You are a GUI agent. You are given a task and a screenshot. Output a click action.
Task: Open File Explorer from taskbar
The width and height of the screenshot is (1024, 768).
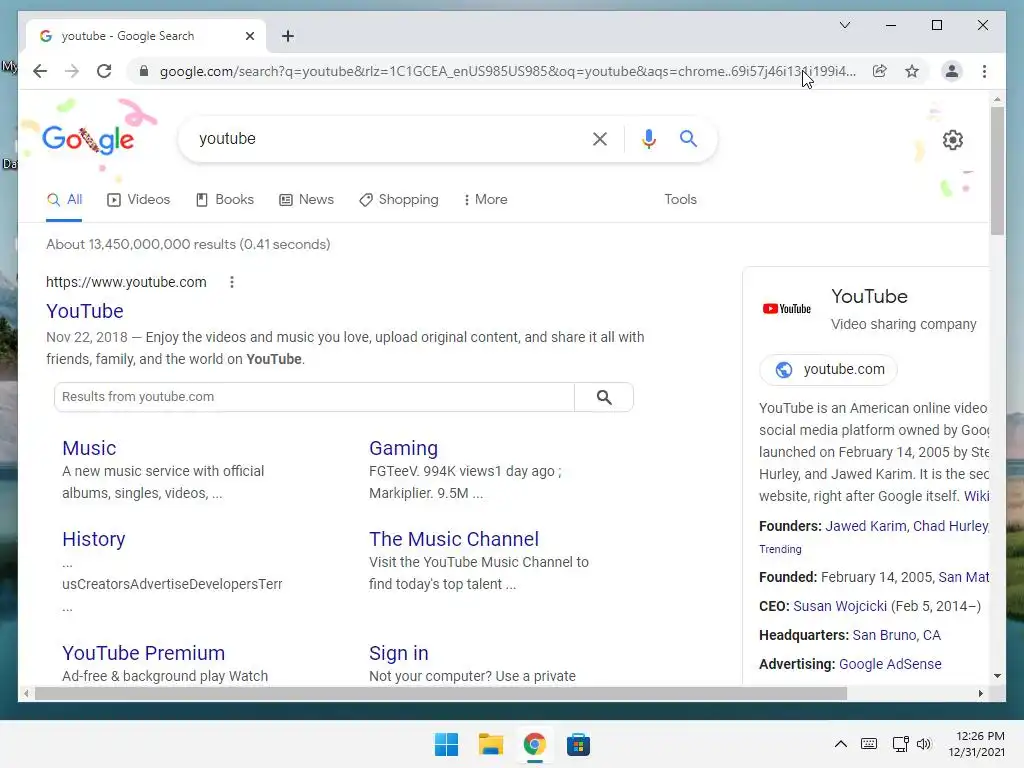pos(490,744)
